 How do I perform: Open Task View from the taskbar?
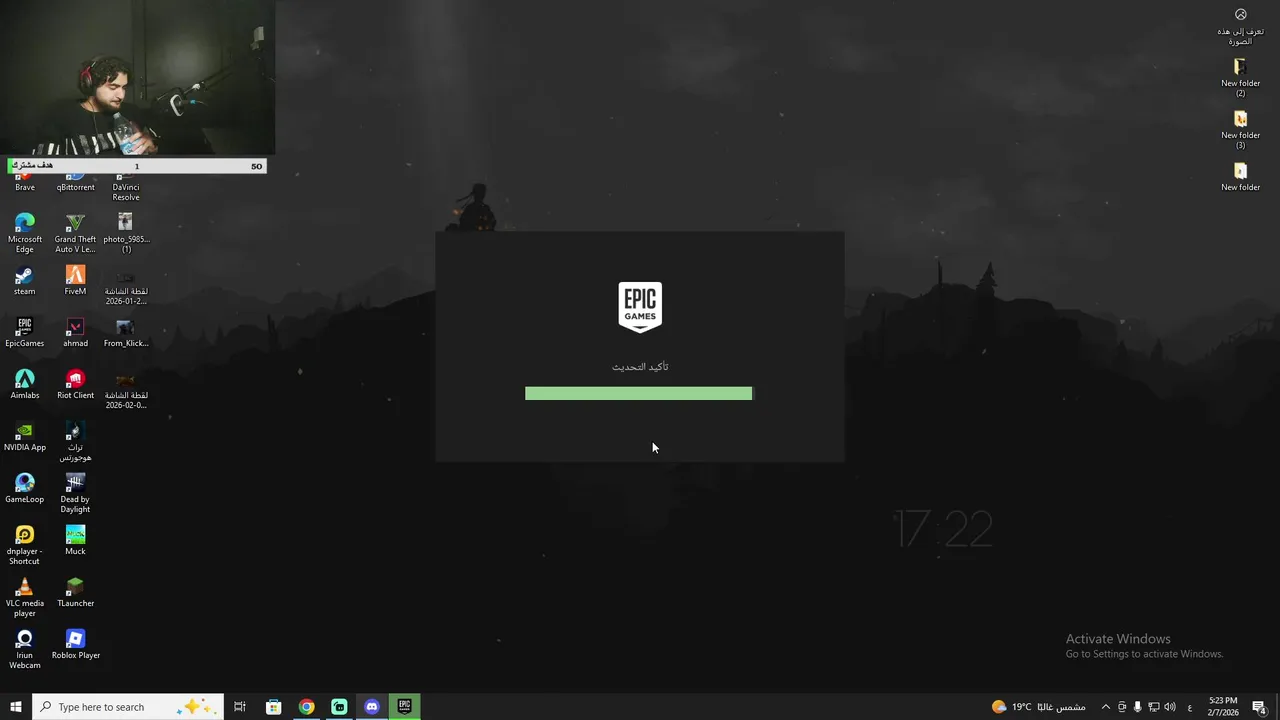click(240, 707)
